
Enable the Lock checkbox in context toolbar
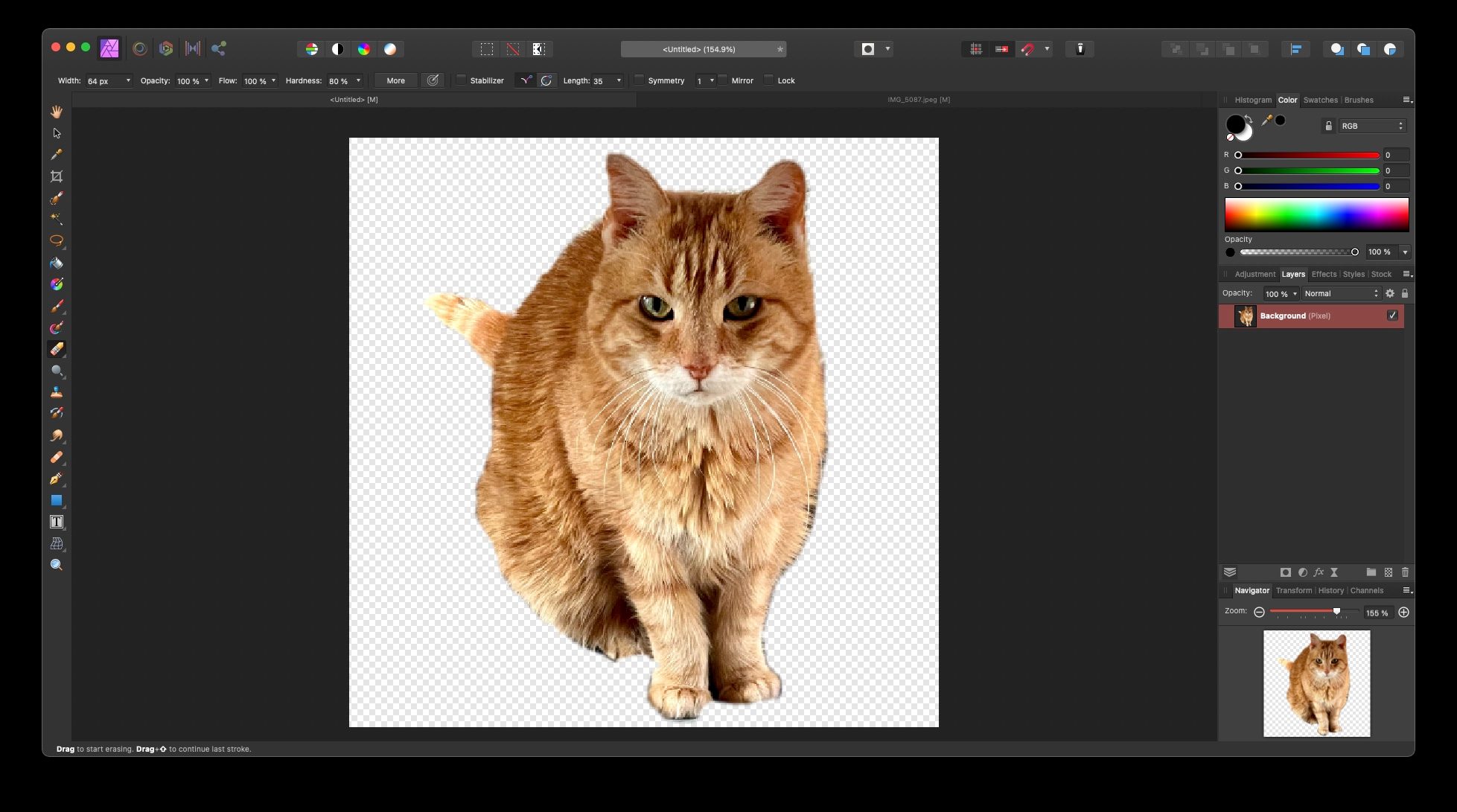click(769, 80)
